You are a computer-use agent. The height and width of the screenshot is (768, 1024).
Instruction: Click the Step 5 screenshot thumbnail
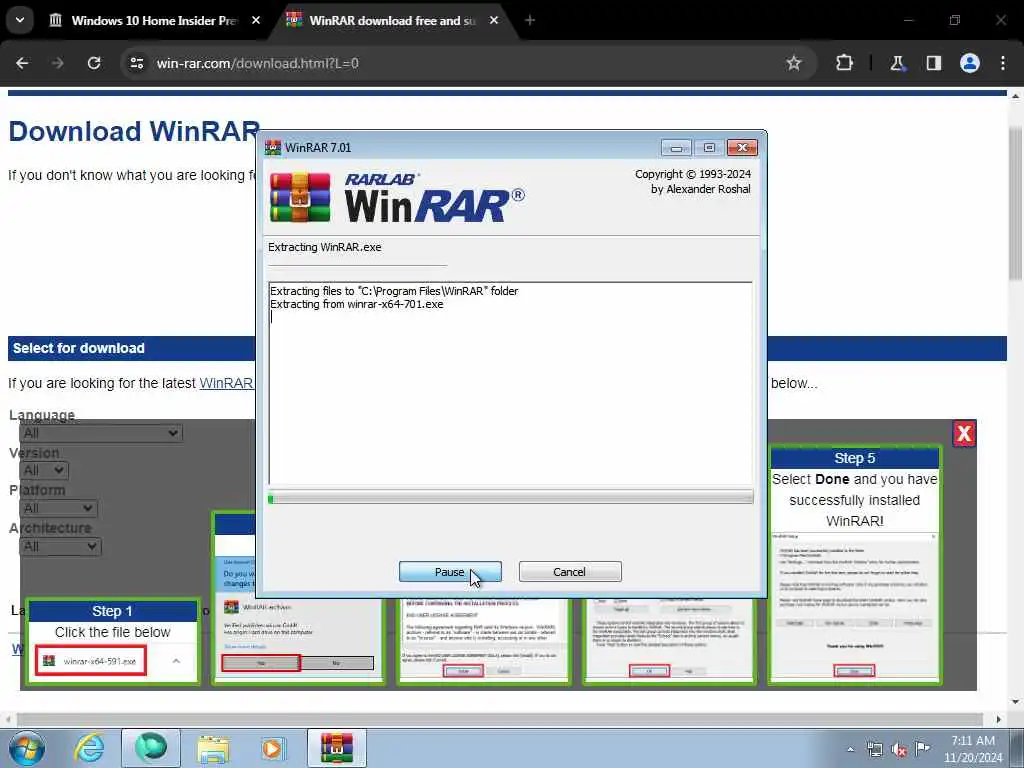[x=854, y=607]
